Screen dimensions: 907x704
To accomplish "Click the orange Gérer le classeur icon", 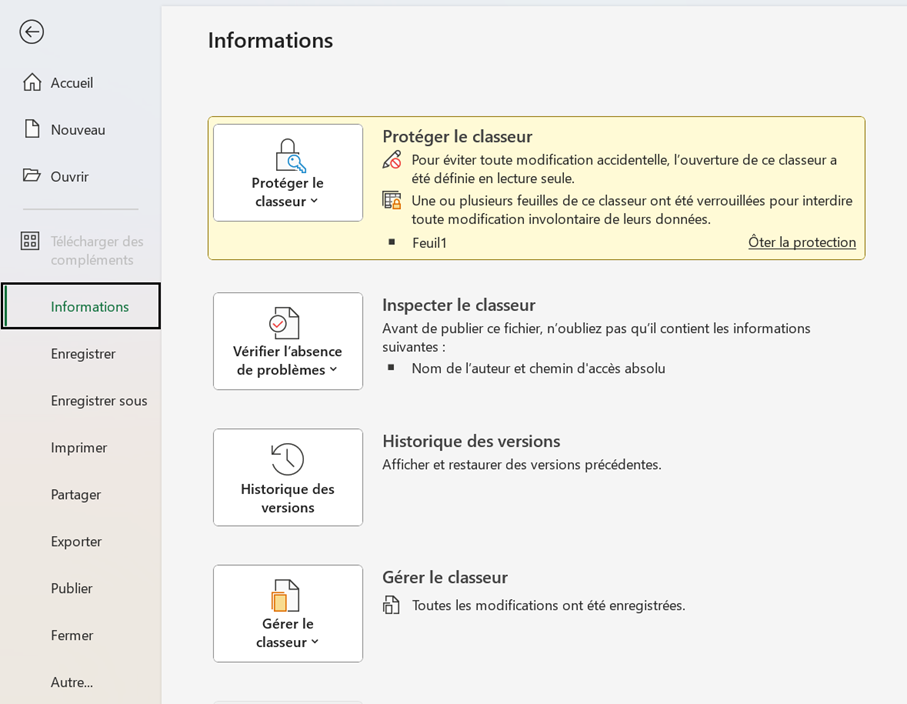I will click(285, 596).
